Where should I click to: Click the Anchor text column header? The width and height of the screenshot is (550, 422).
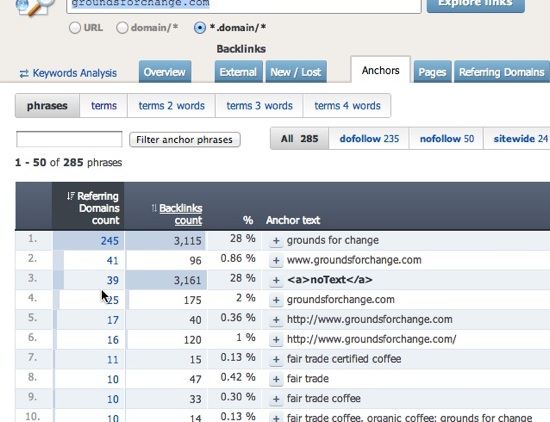(293, 220)
